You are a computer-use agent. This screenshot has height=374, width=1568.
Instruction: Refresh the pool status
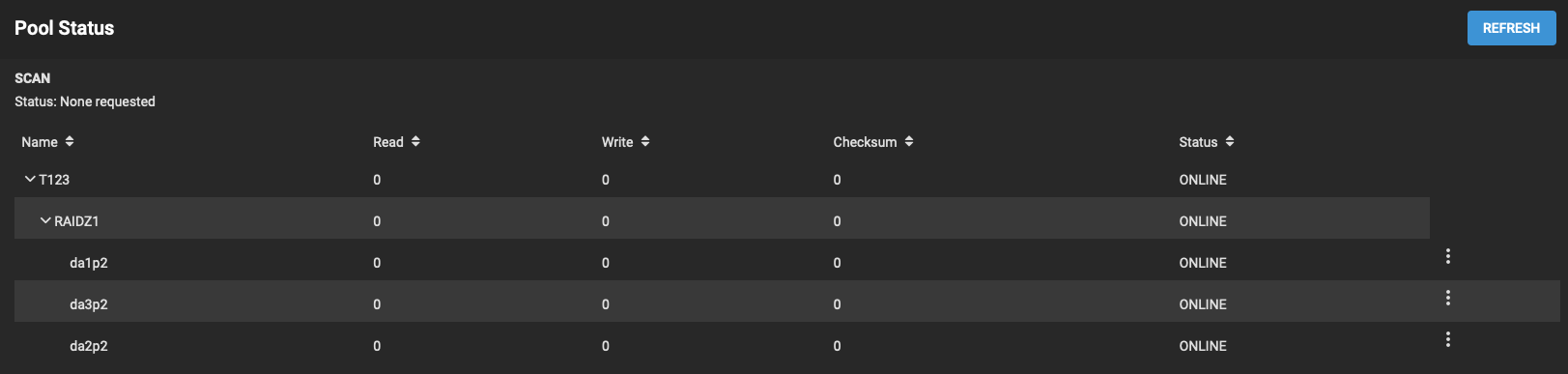point(1511,28)
